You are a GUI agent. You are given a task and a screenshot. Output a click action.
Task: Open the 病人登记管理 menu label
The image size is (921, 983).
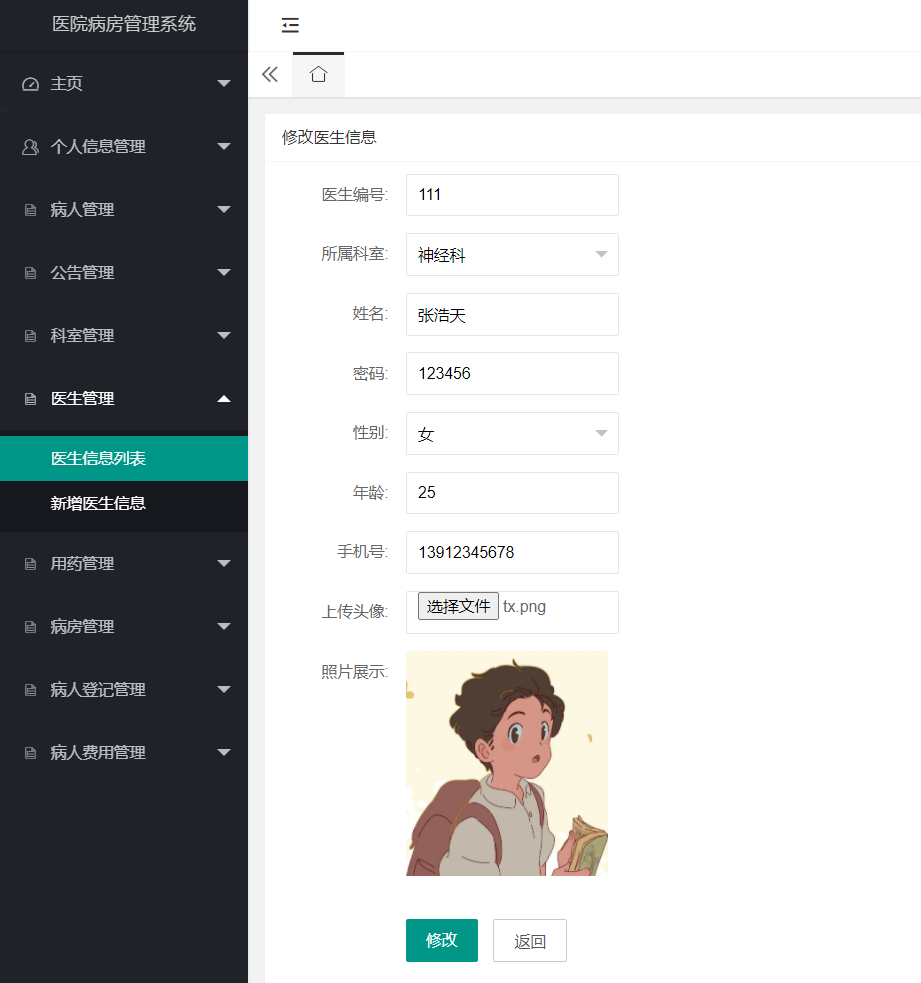98,690
